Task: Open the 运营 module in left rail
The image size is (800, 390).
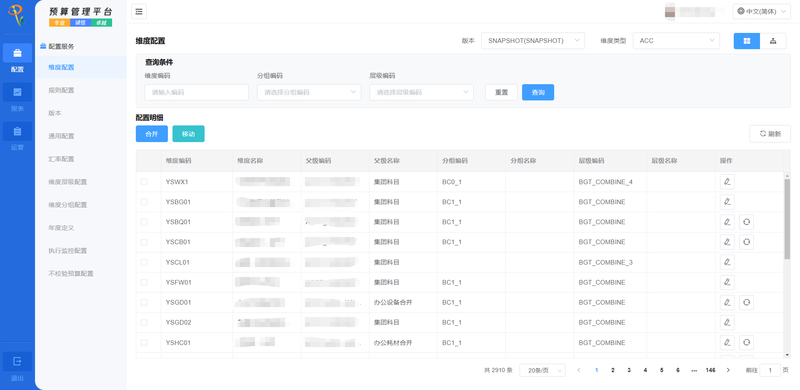Action: 17,137
